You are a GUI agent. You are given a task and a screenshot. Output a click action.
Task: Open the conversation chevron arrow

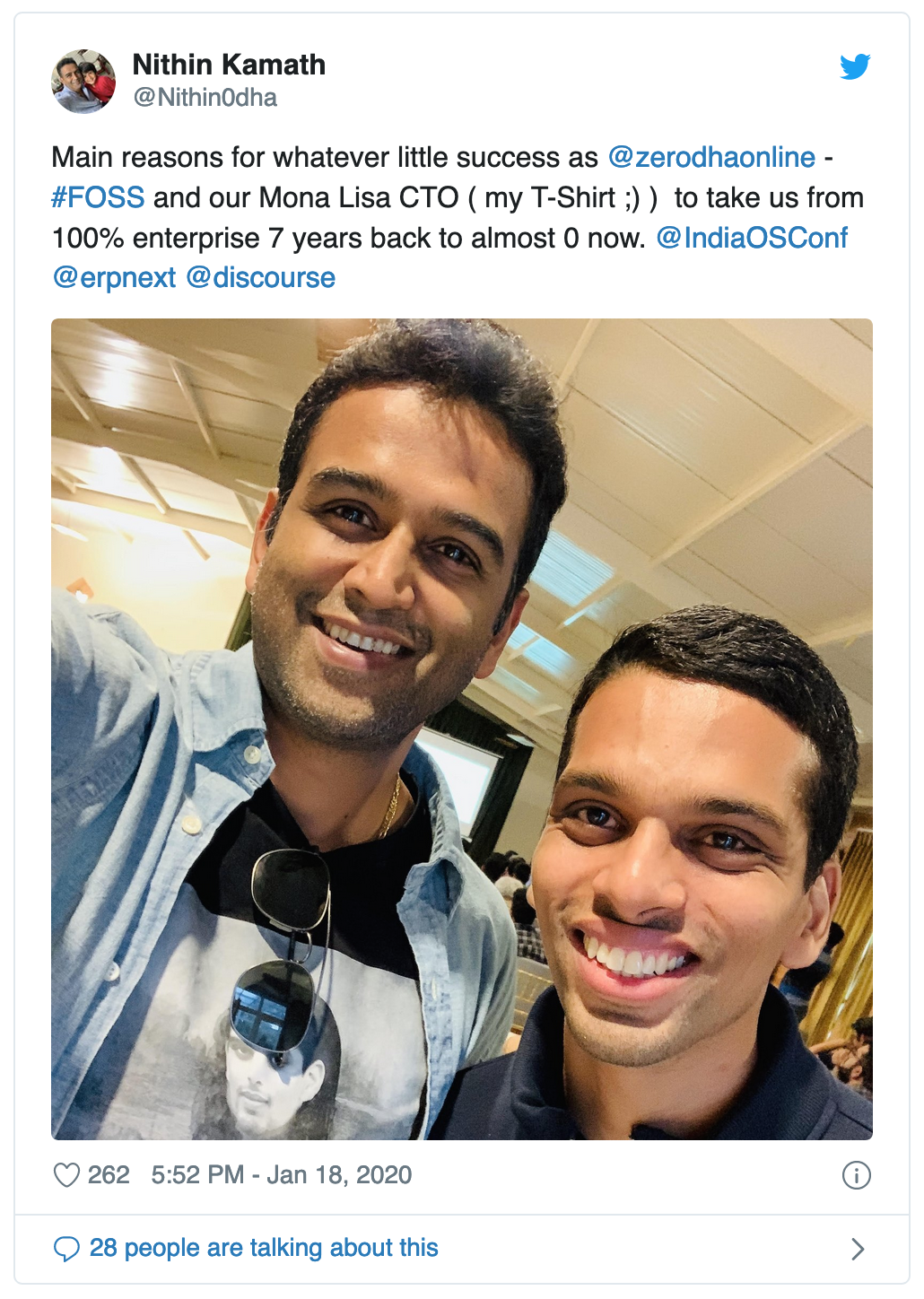click(x=858, y=1248)
